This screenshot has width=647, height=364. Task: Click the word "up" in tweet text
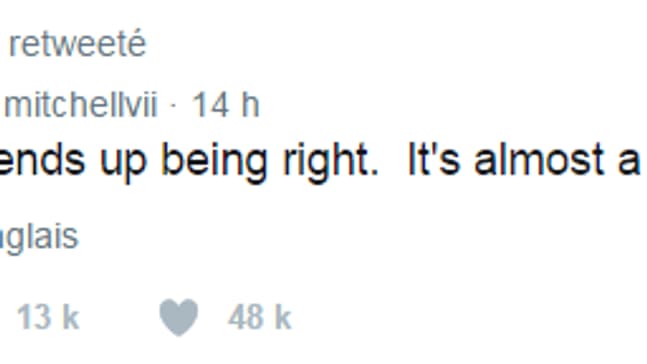click(123, 163)
